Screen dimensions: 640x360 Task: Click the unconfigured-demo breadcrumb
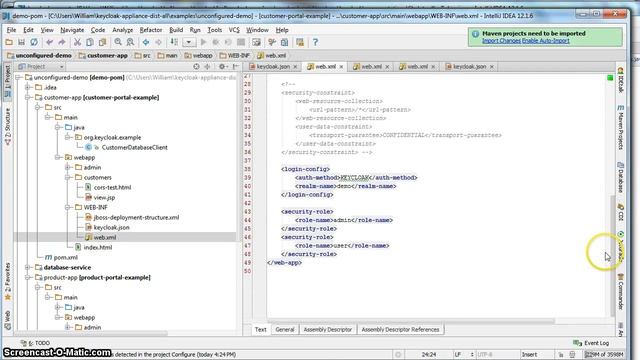39,56
